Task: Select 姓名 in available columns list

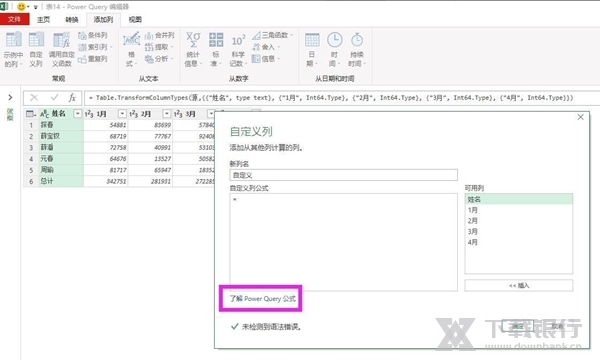Action: tap(519, 199)
